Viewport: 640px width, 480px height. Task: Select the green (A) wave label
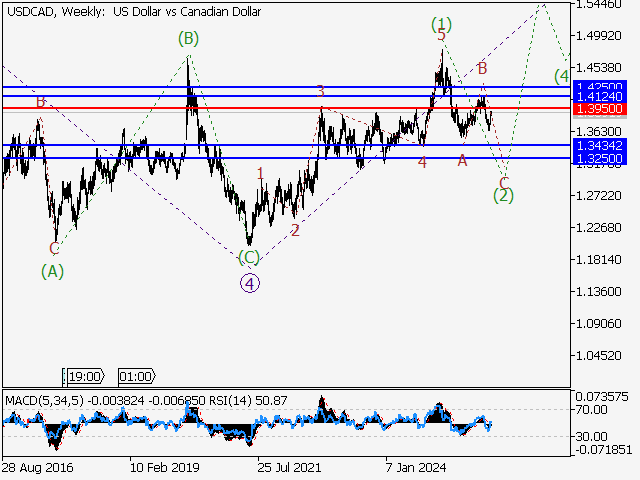click(x=53, y=270)
